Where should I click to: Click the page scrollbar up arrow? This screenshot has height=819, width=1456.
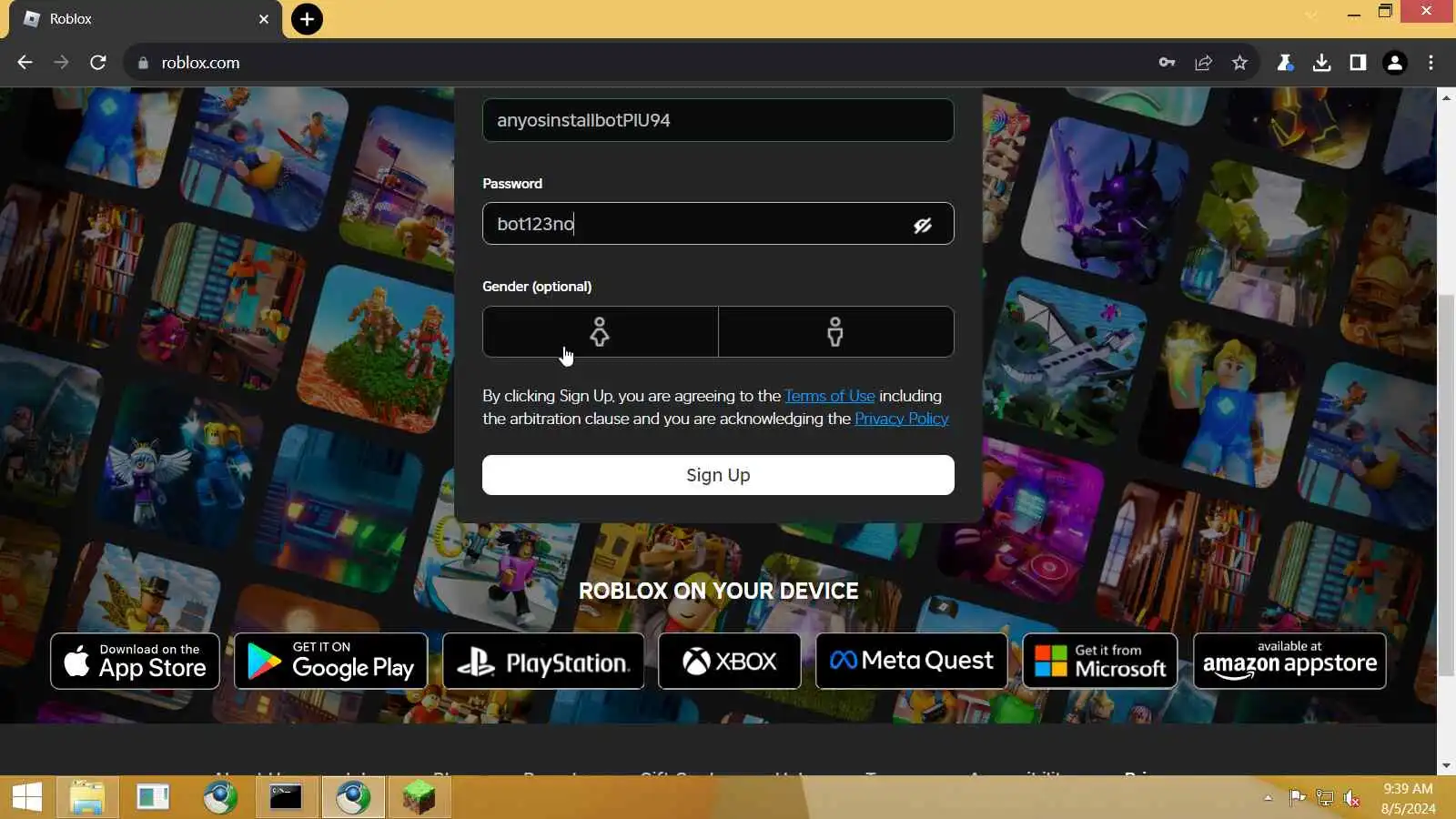pyautogui.click(x=1446, y=96)
